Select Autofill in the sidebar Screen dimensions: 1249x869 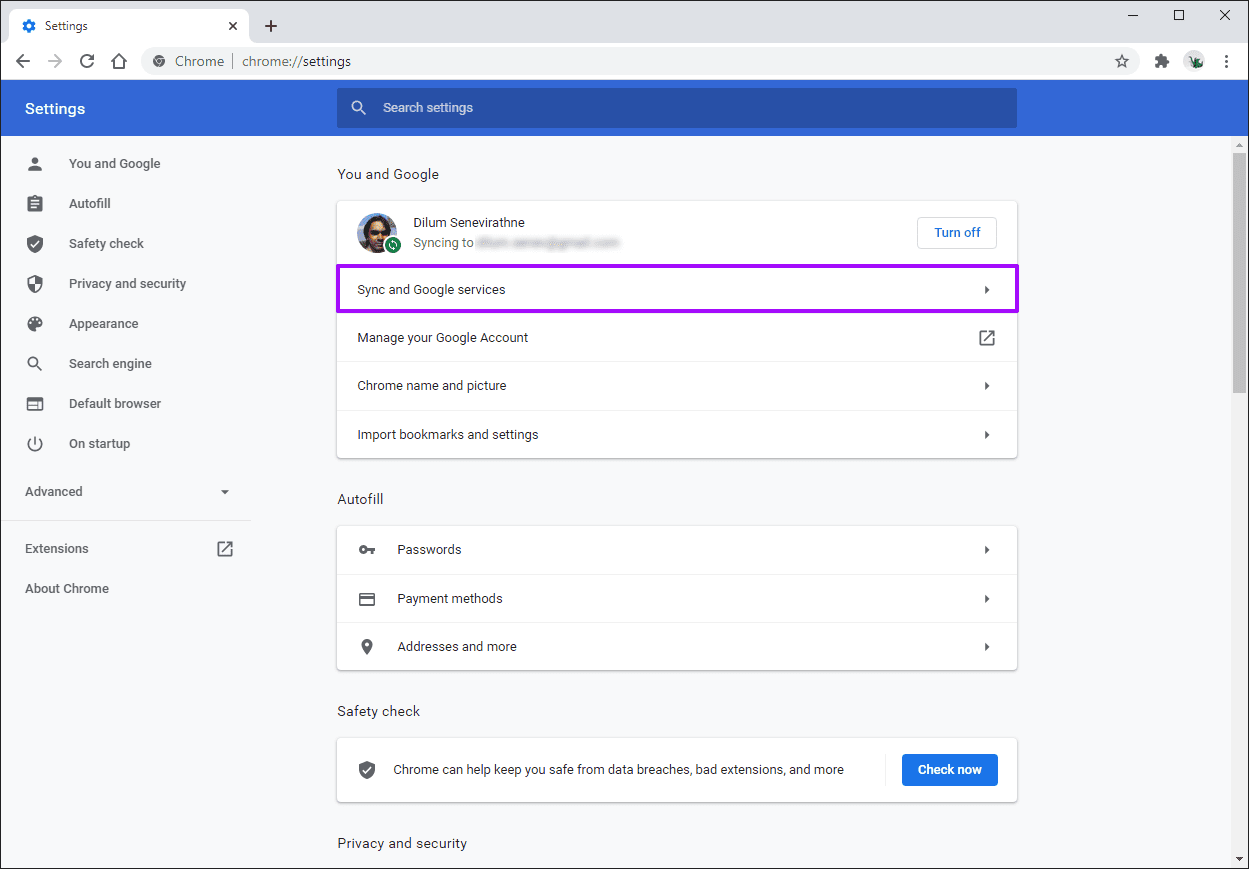[x=90, y=204]
